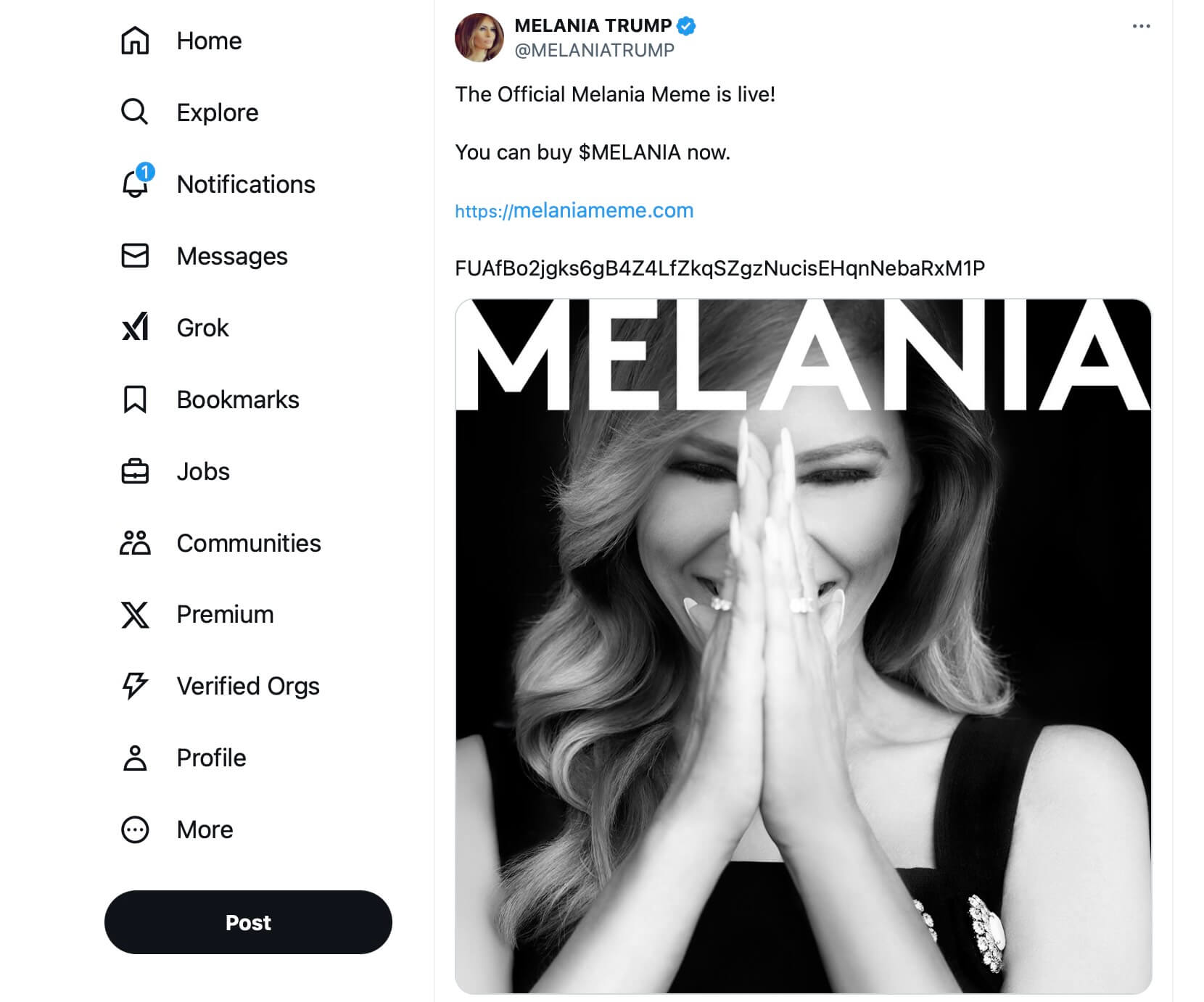
Task: Open Messages envelope icon
Action: [x=135, y=256]
